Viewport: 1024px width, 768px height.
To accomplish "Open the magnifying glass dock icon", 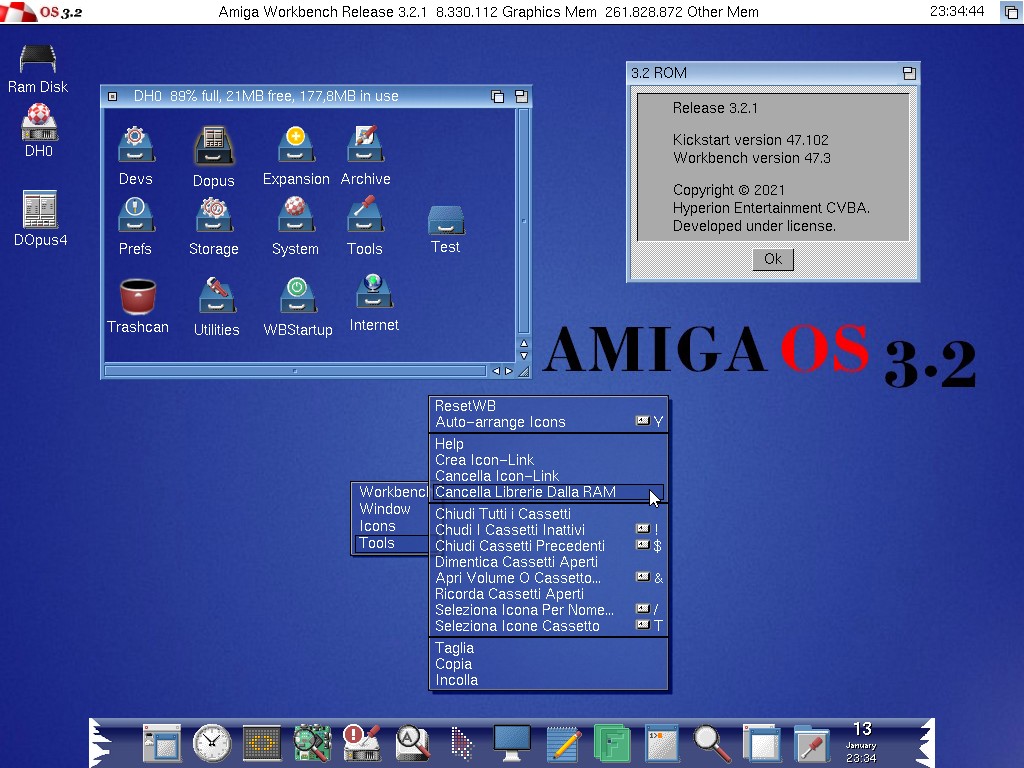I will (711, 743).
